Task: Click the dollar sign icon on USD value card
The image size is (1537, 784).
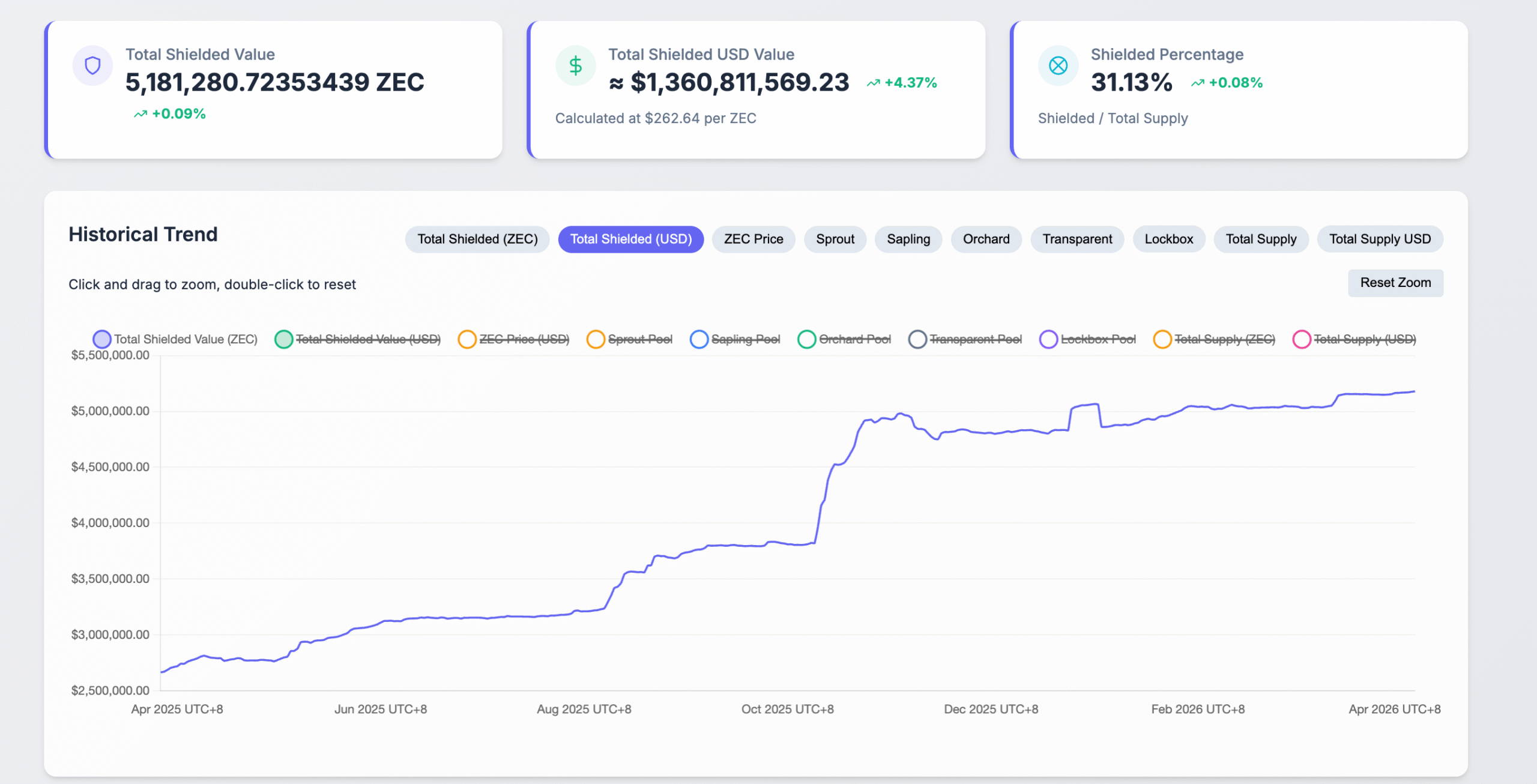Action: coord(576,65)
